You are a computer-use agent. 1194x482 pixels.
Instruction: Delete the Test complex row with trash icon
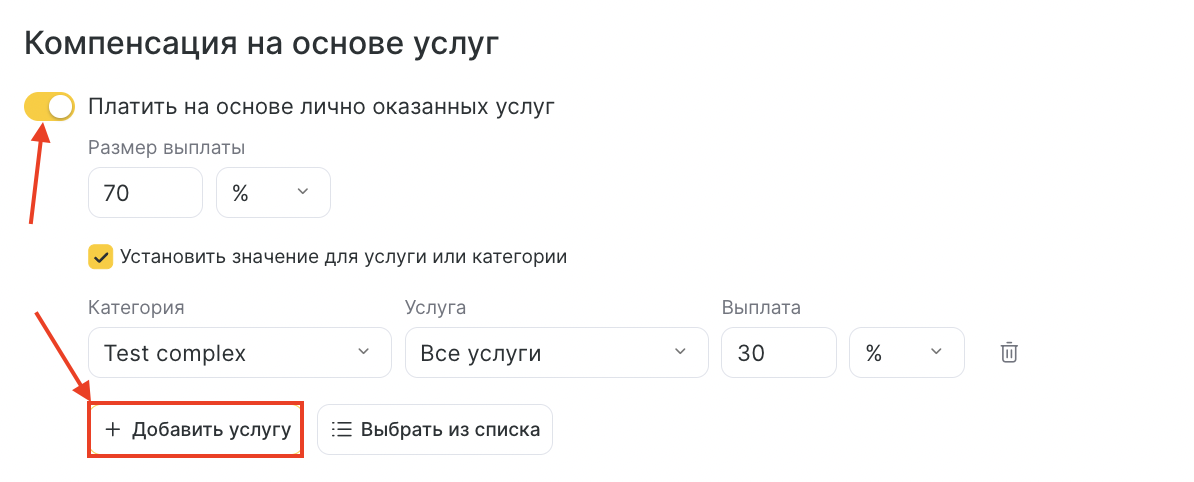(1009, 353)
